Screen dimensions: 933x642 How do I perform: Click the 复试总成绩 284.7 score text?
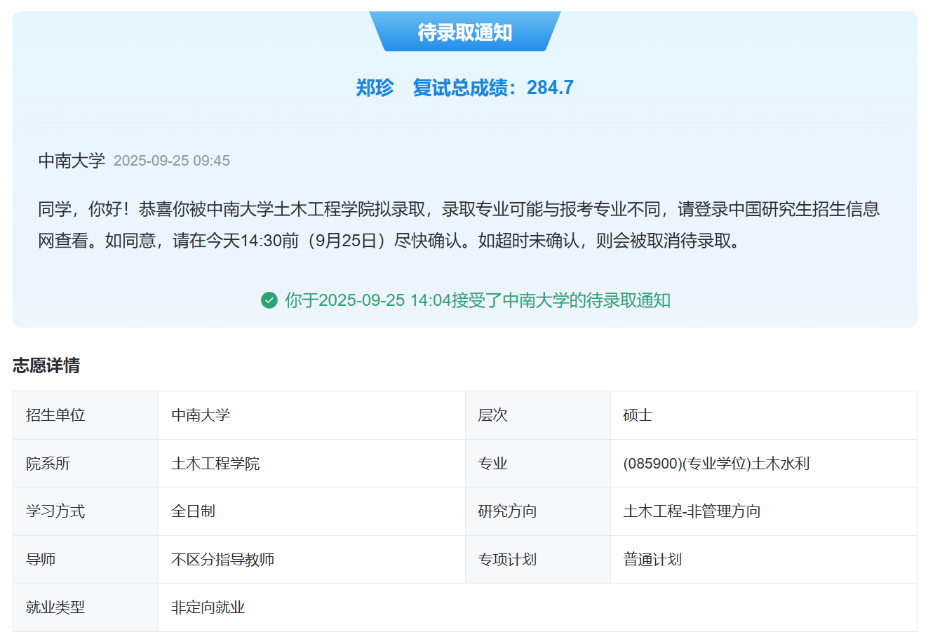point(493,87)
